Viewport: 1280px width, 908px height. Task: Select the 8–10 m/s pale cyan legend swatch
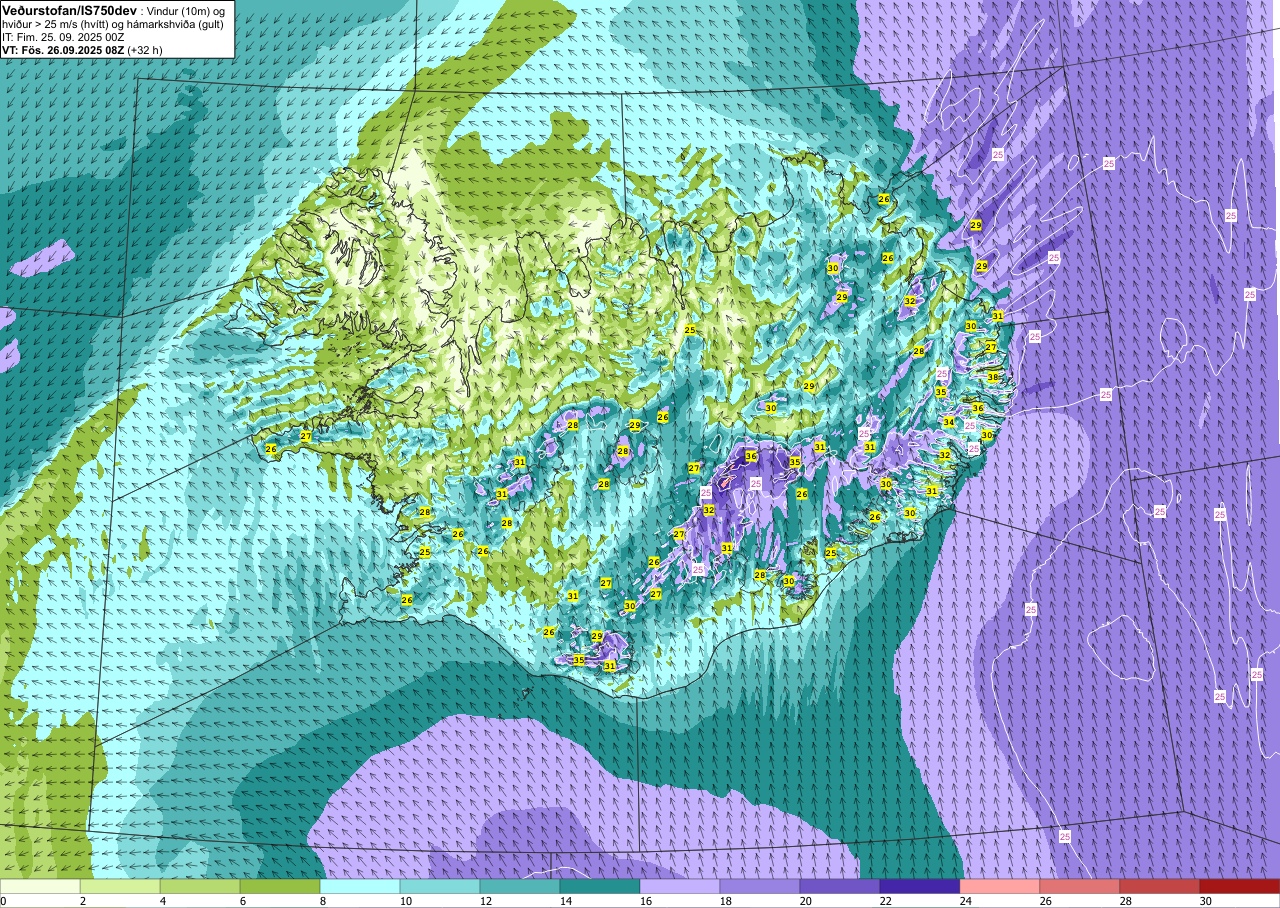(360, 886)
